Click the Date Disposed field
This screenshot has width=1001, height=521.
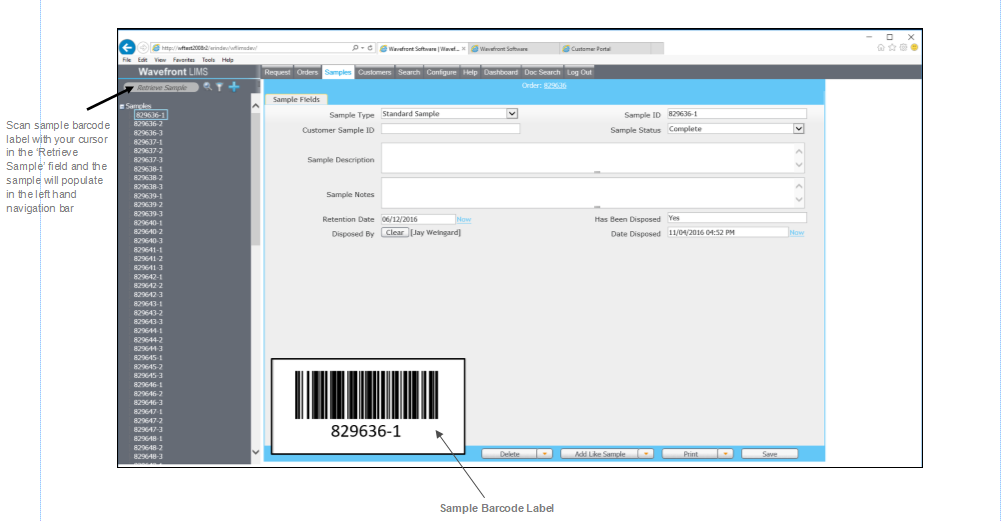pyautogui.click(x=728, y=232)
